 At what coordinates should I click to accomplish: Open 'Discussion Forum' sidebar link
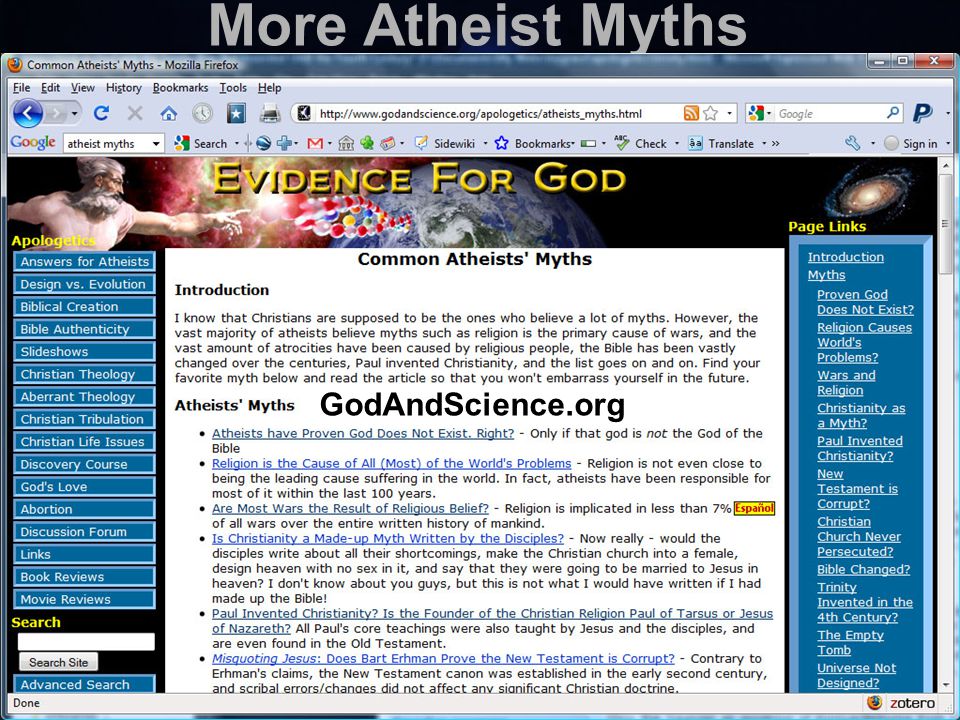point(84,531)
